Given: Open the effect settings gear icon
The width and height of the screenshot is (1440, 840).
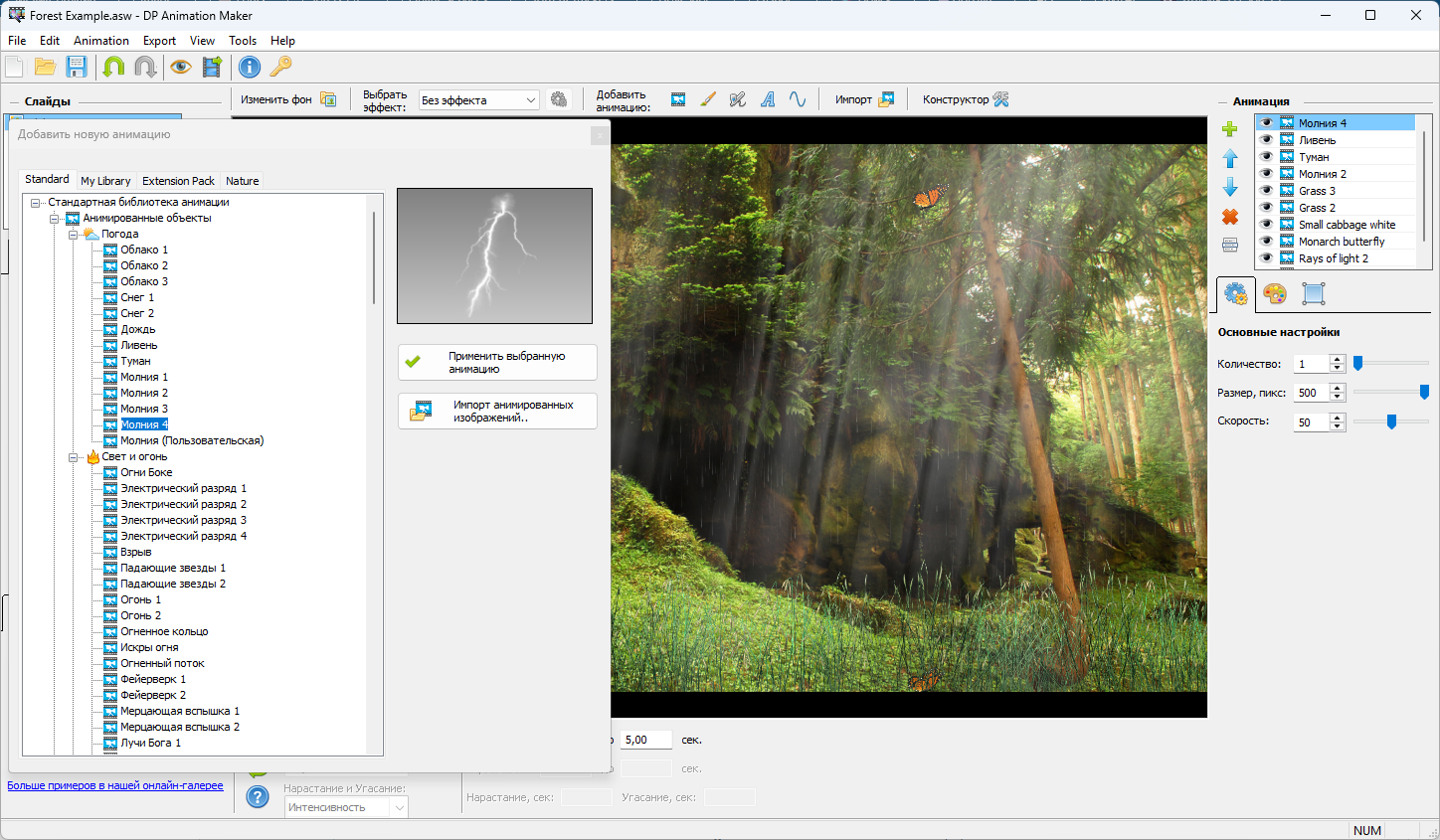Looking at the screenshot, I should tap(559, 99).
